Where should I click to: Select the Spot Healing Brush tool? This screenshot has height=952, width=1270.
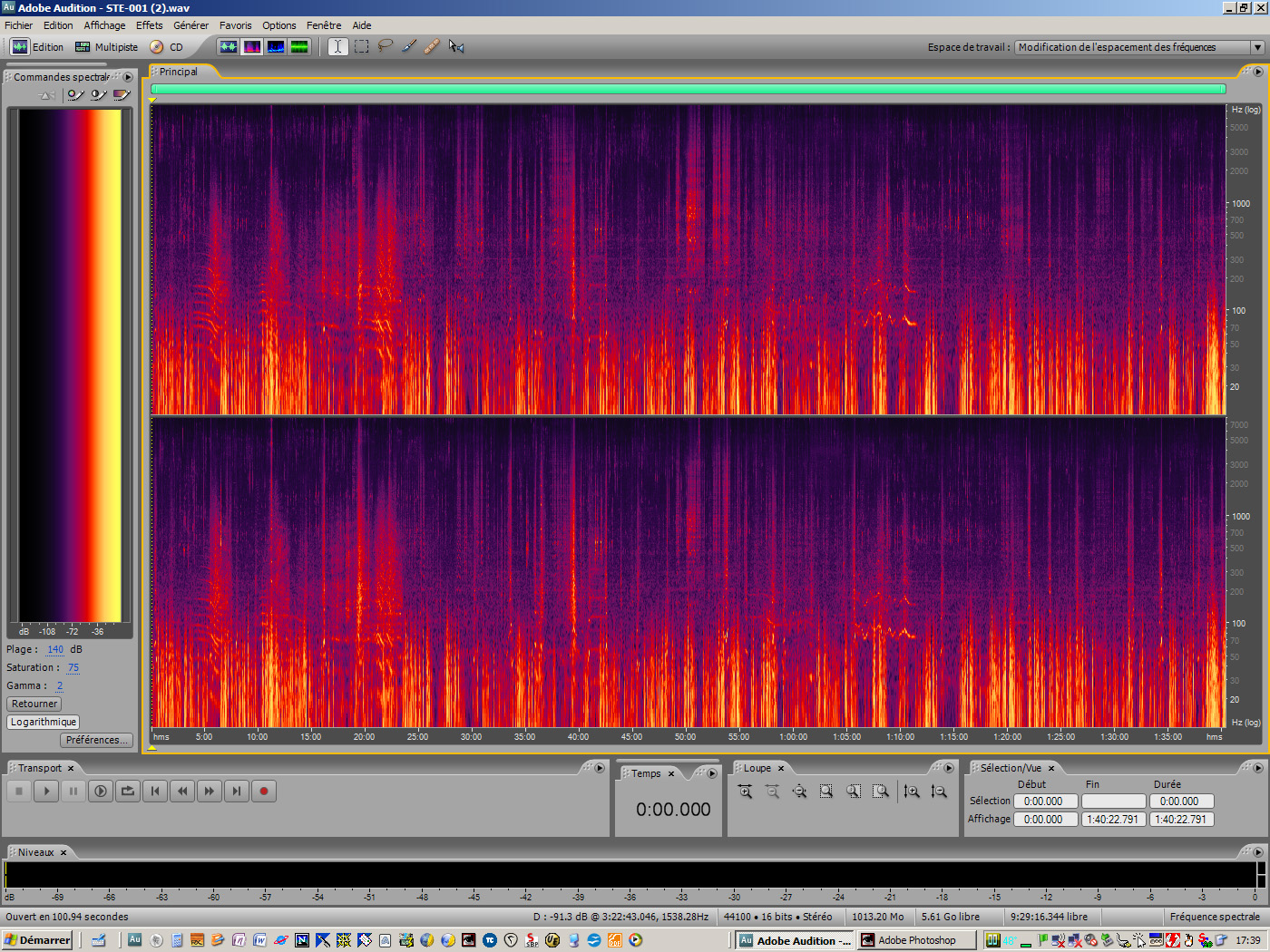coord(431,46)
